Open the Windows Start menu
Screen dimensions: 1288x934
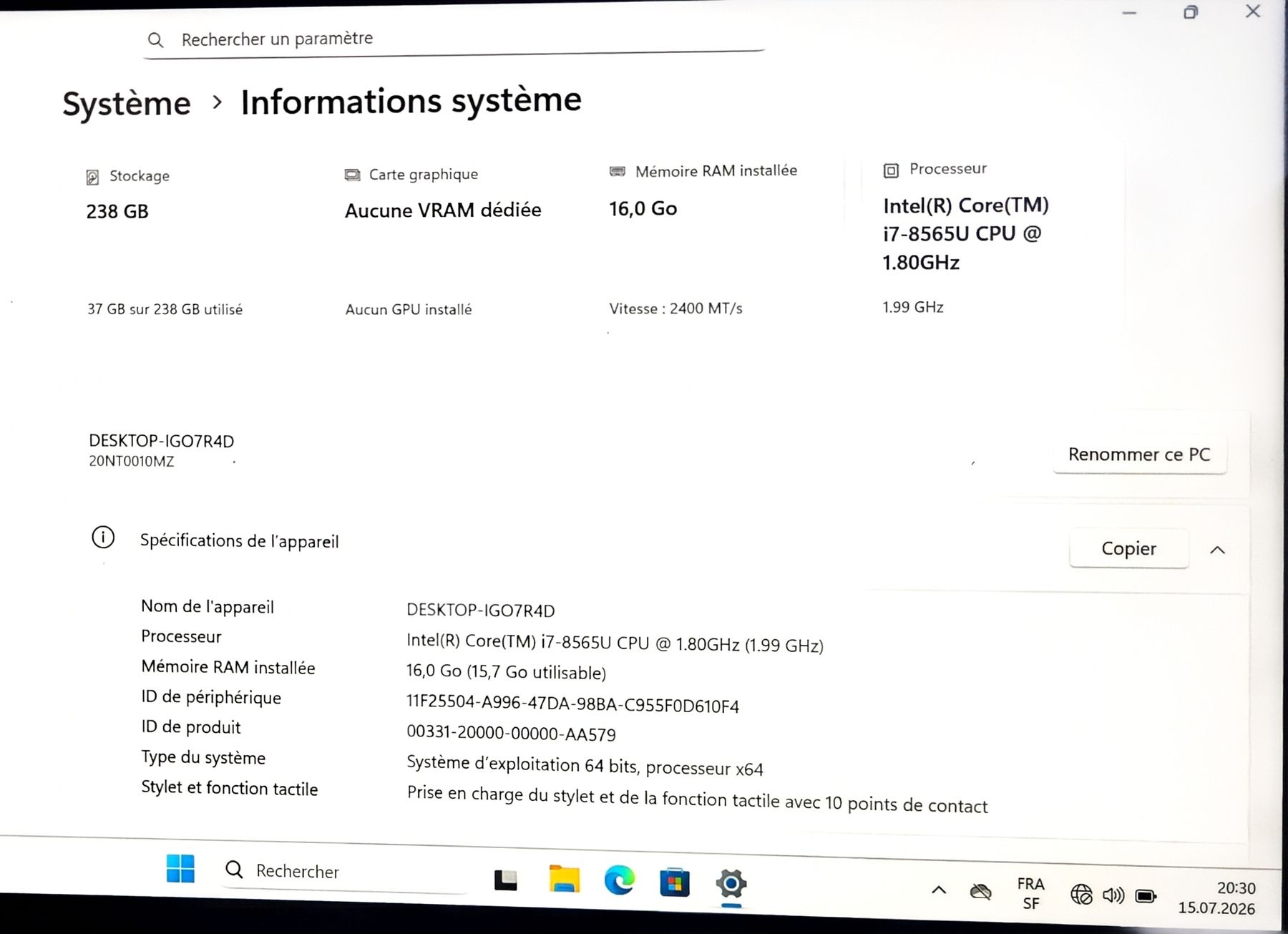click(x=180, y=869)
